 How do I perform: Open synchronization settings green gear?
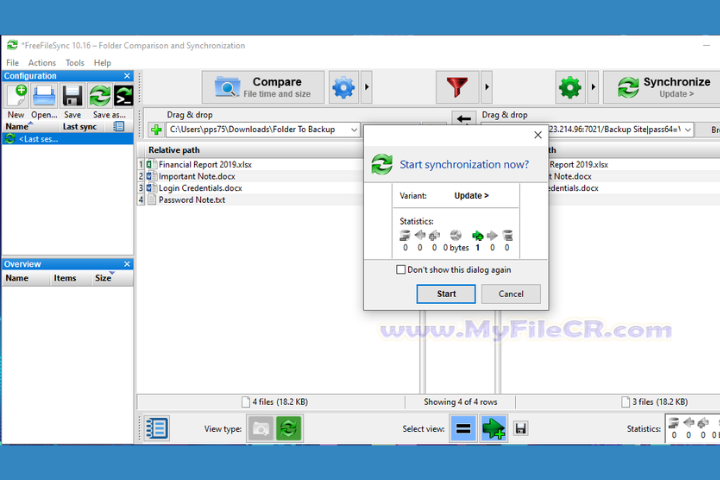click(570, 87)
